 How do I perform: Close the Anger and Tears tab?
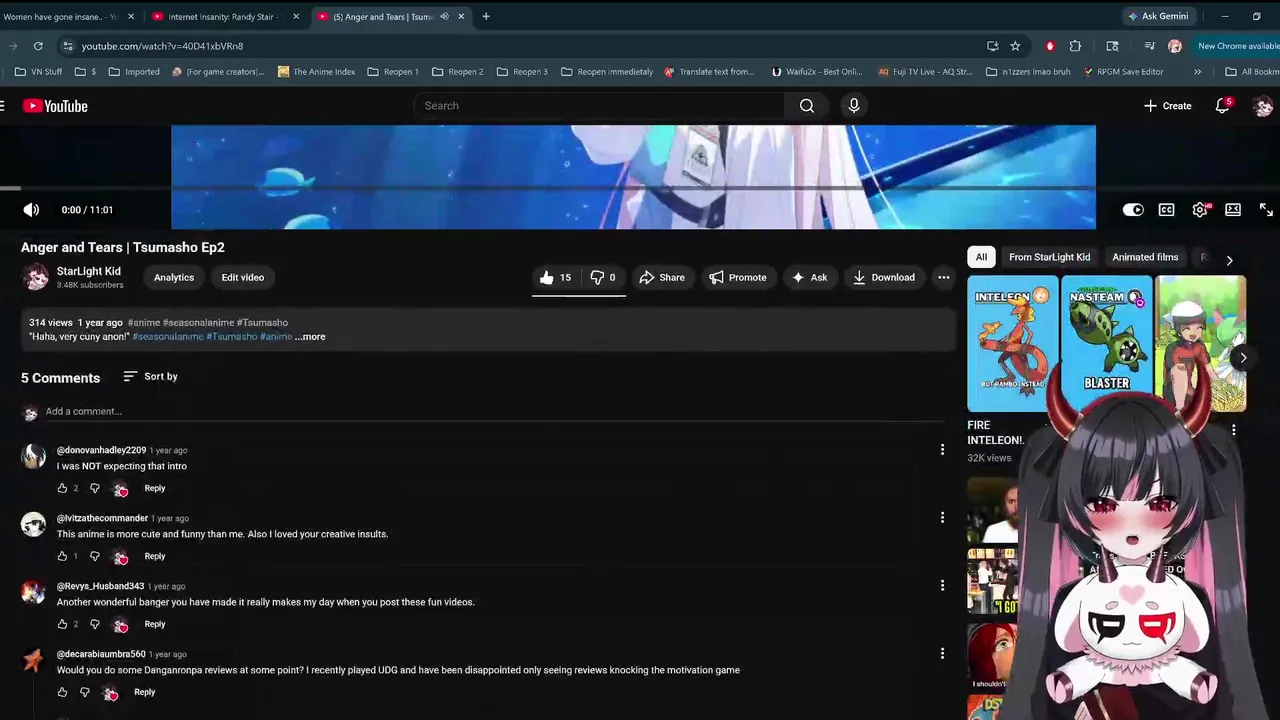coord(461,16)
